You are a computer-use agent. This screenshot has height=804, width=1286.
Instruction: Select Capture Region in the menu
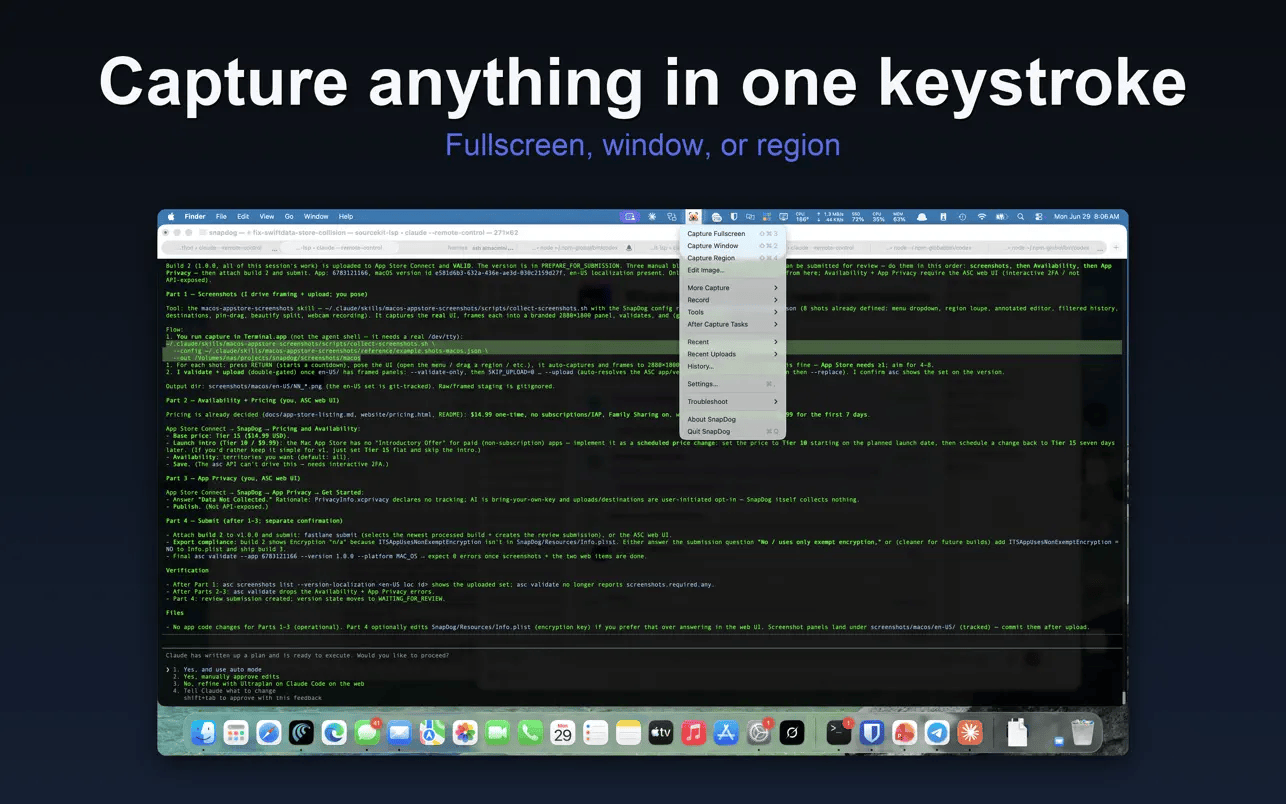pyautogui.click(x=732, y=258)
